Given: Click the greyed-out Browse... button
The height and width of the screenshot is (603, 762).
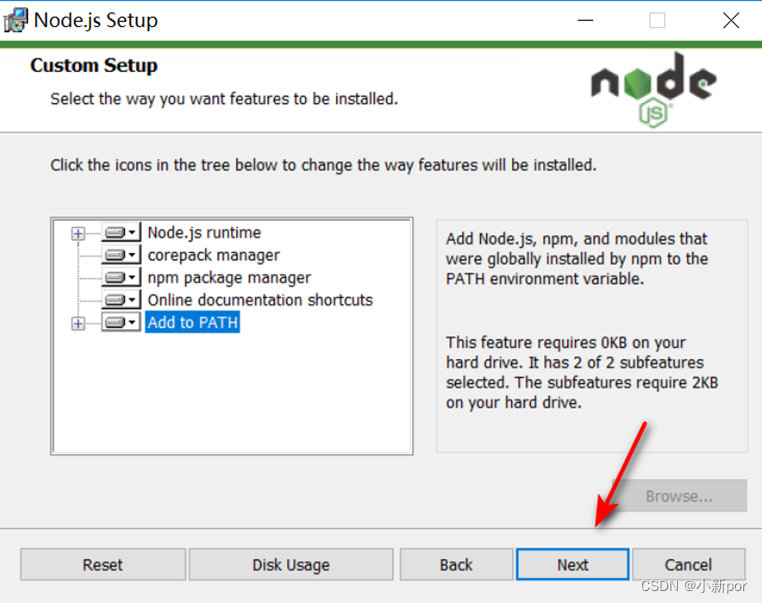Looking at the screenshot, I should (x=679, y=496).
